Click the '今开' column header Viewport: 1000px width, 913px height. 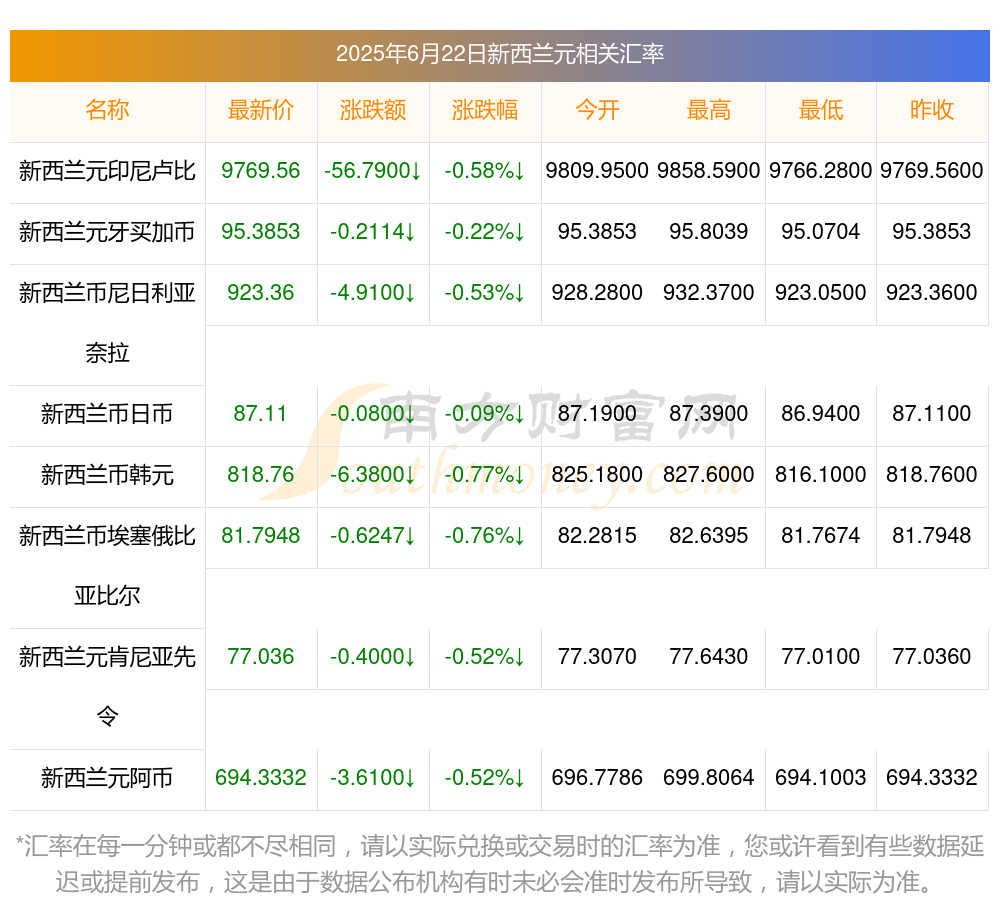coord(597,110)
